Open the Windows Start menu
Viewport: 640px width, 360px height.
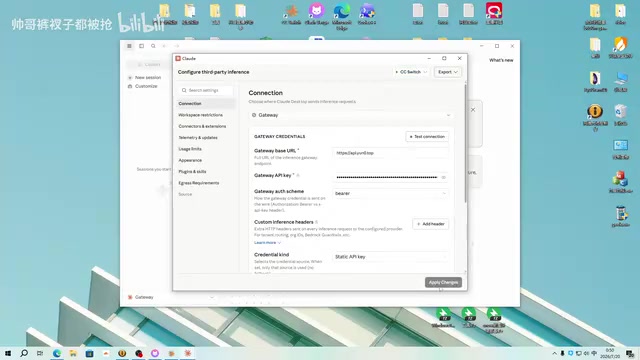pos(8,353)
